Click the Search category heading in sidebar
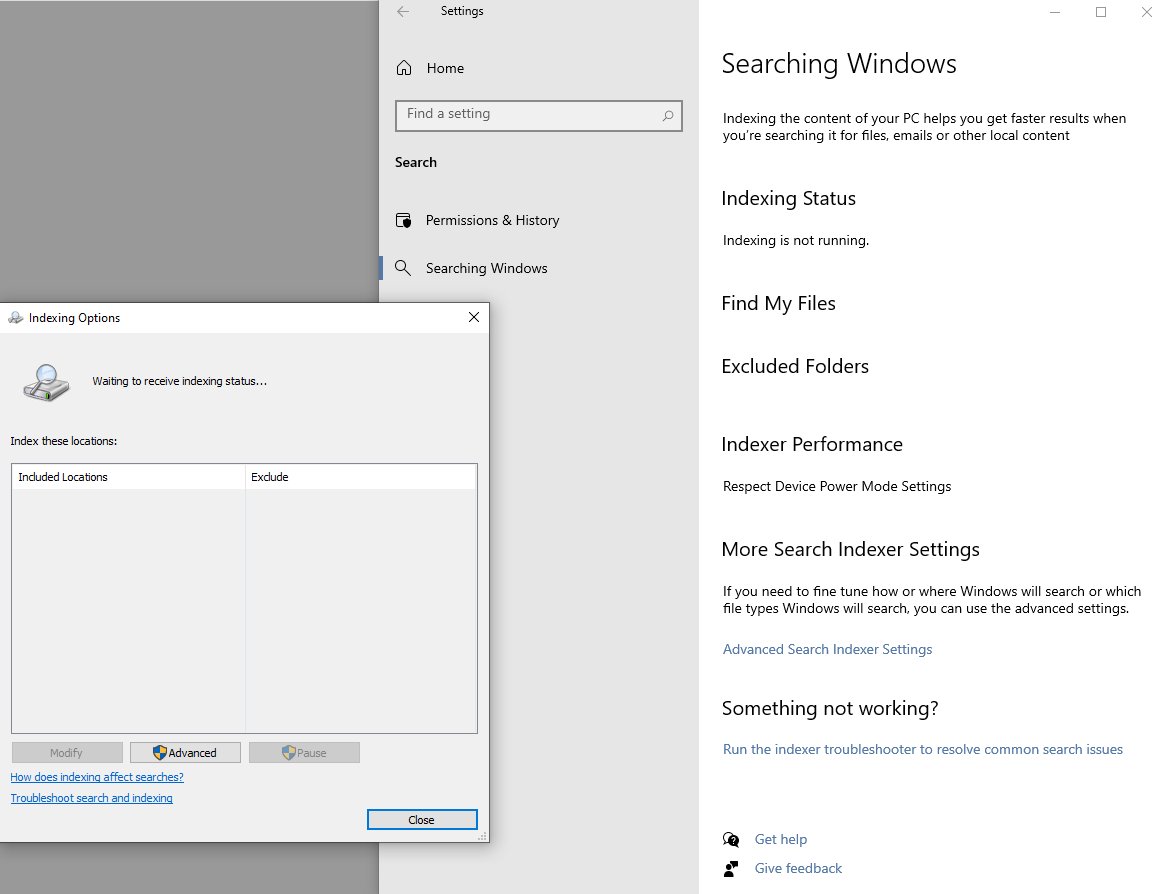This screenshot has width=1168, height=894. pyautogui.click(x=416, y=162)
